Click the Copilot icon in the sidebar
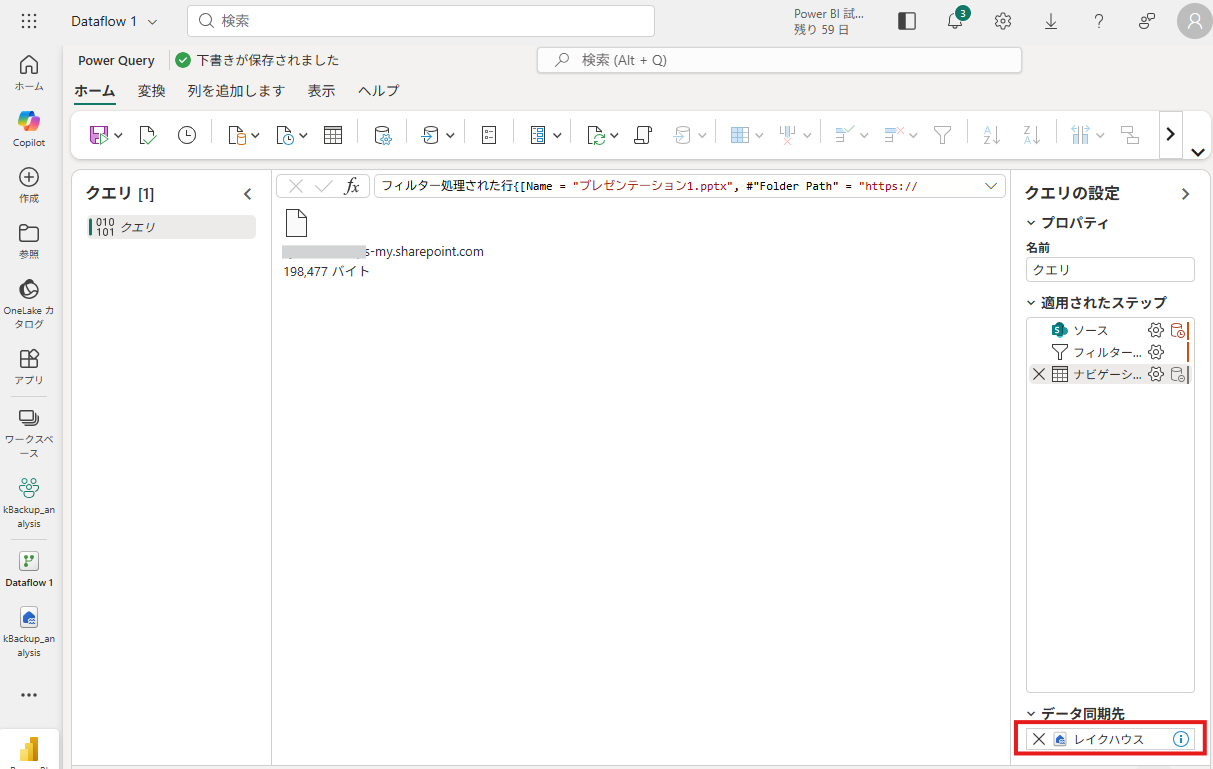Image resolution: width=1213 pixels, height=769 pixels. [29, 122]
